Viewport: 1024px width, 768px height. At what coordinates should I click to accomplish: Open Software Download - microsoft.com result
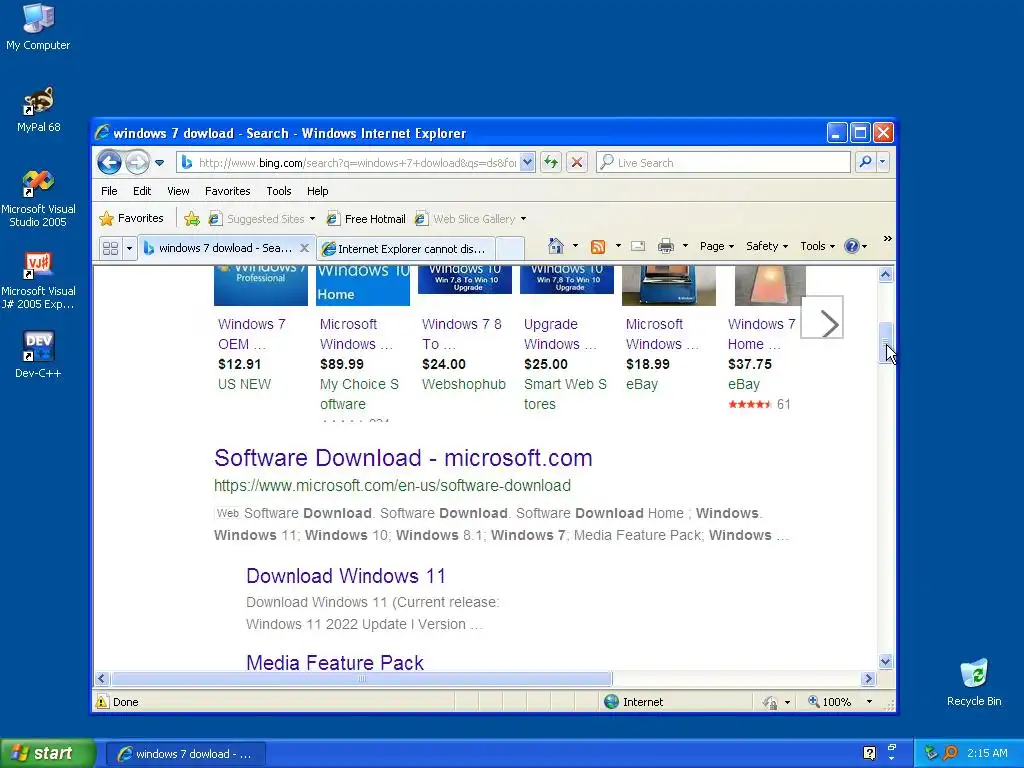403,458
